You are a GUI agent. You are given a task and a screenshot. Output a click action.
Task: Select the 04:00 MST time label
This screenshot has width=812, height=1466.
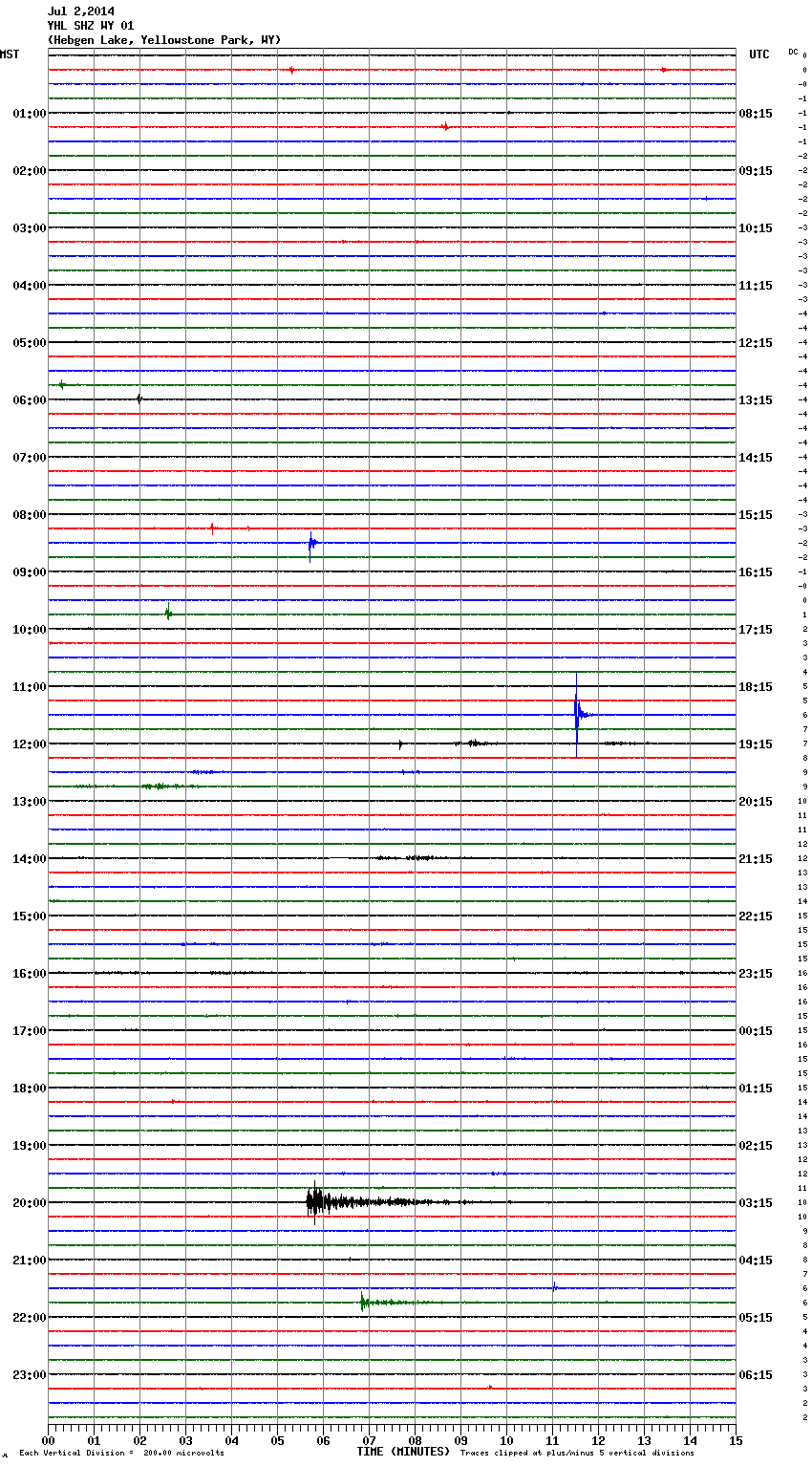[30, 285]
